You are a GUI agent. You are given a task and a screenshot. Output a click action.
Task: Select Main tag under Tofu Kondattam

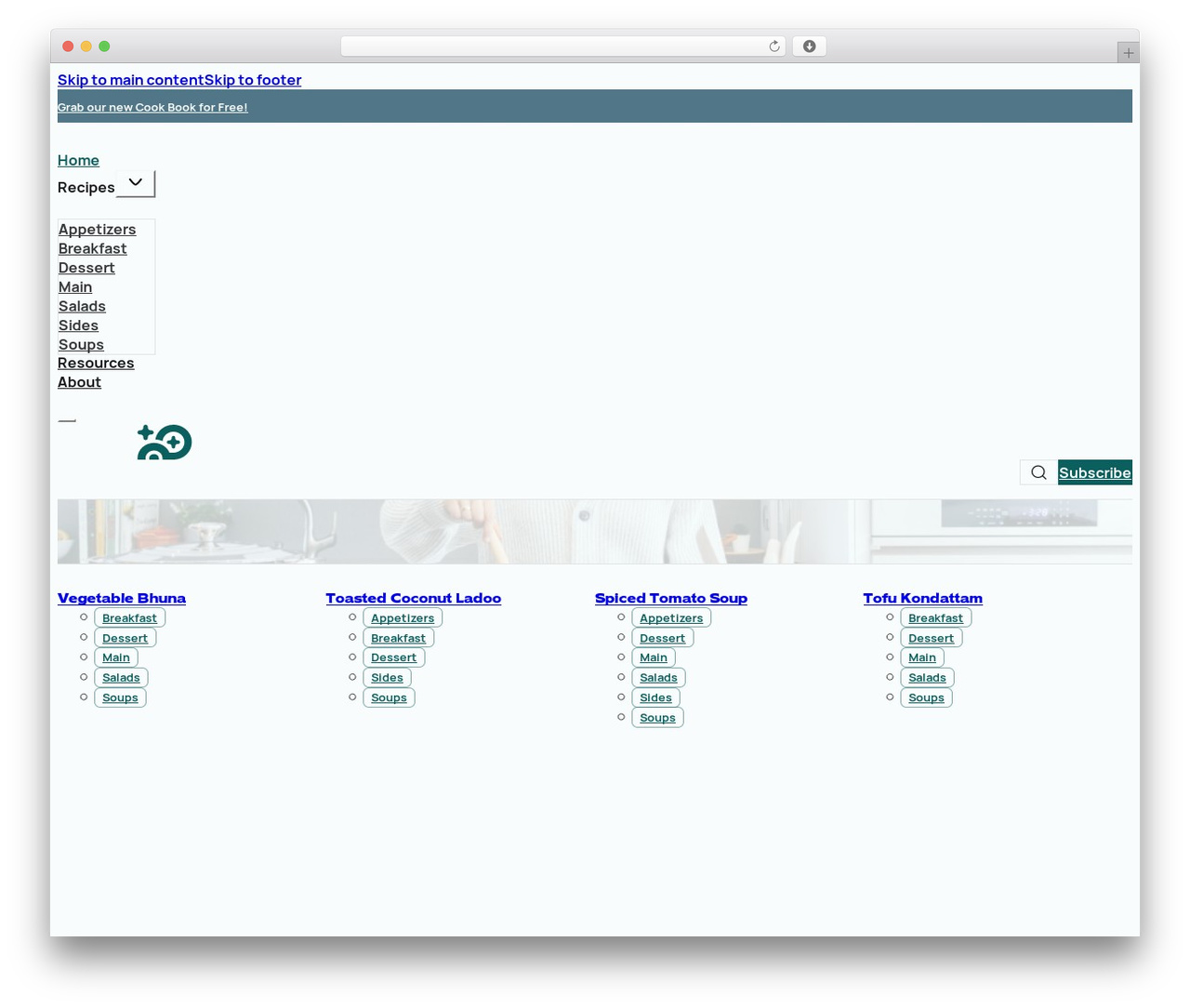(x=922, y=657)
